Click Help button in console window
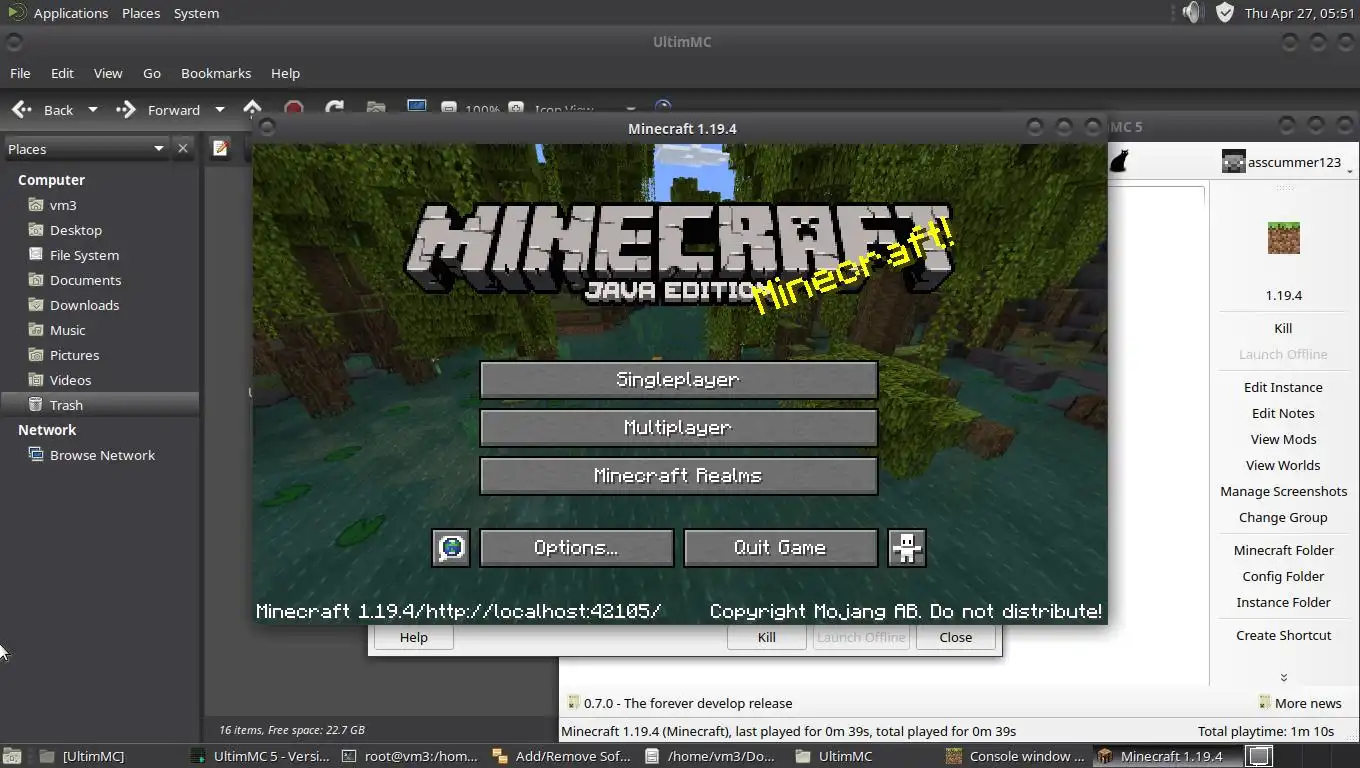1360x768 pixels. coord(414,637)
